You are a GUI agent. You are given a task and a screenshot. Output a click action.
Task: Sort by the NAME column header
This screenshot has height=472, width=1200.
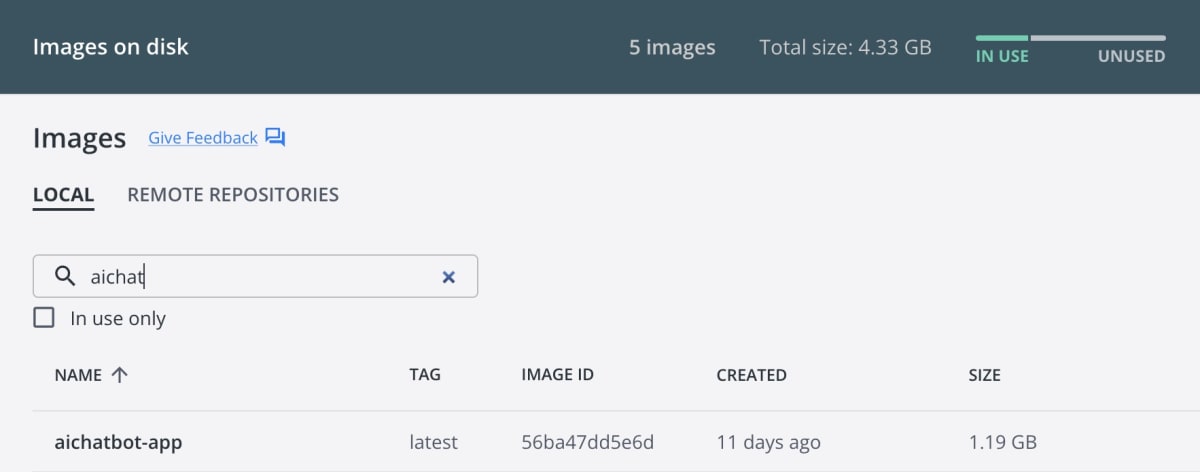[x=78, y=375]
